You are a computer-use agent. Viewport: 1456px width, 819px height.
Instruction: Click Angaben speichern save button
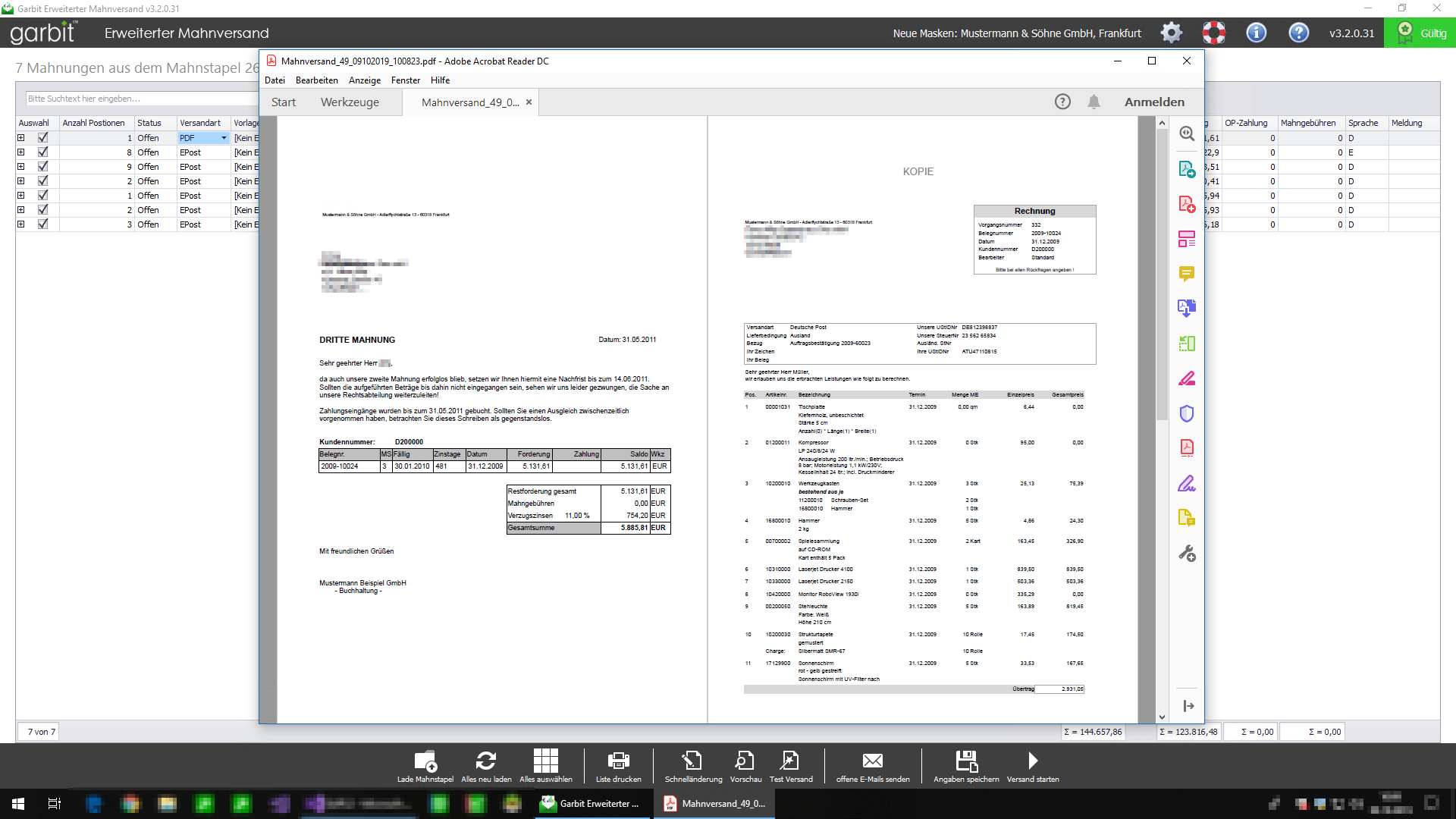966,761
